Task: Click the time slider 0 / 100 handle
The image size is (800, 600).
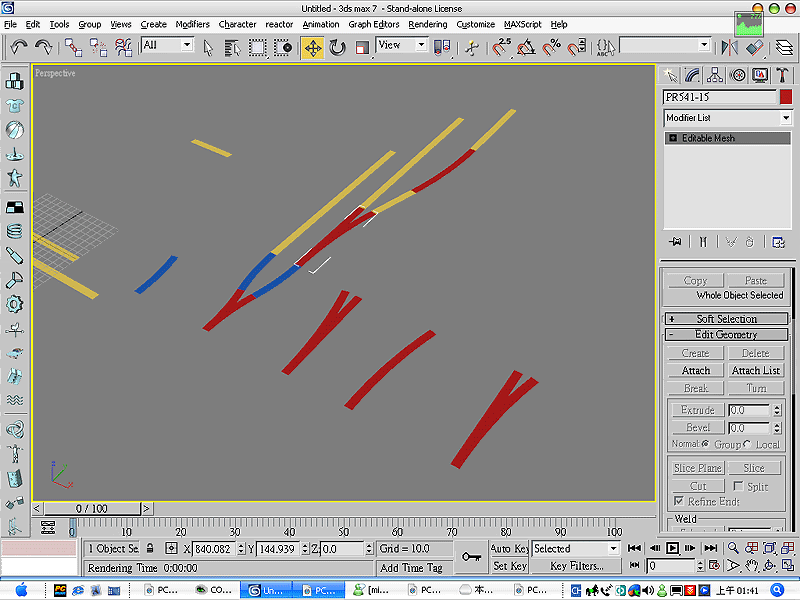Action: (x=92, y=509)
